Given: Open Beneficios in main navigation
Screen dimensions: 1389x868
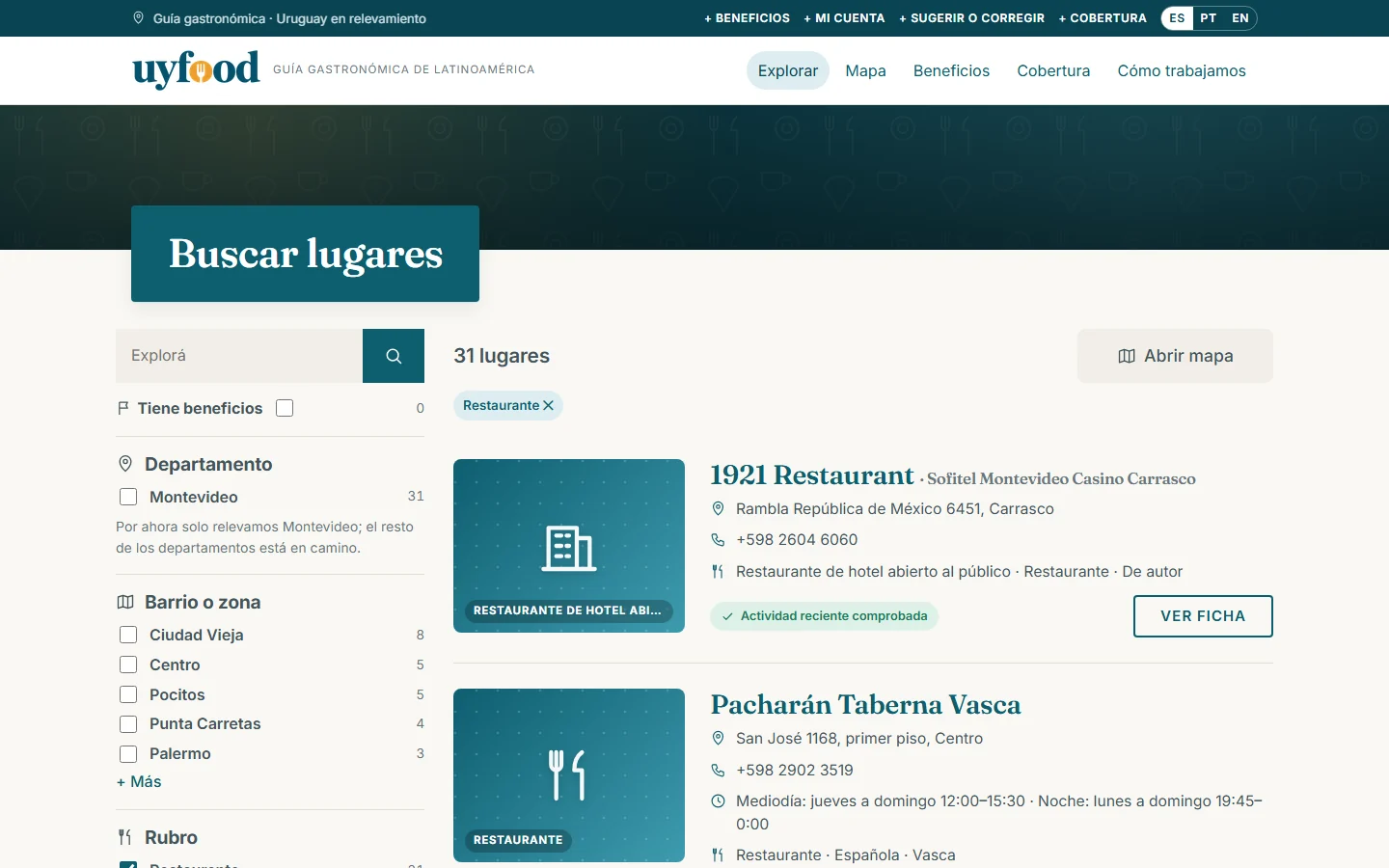Looking at the screenshot, I should pos(951,70).
